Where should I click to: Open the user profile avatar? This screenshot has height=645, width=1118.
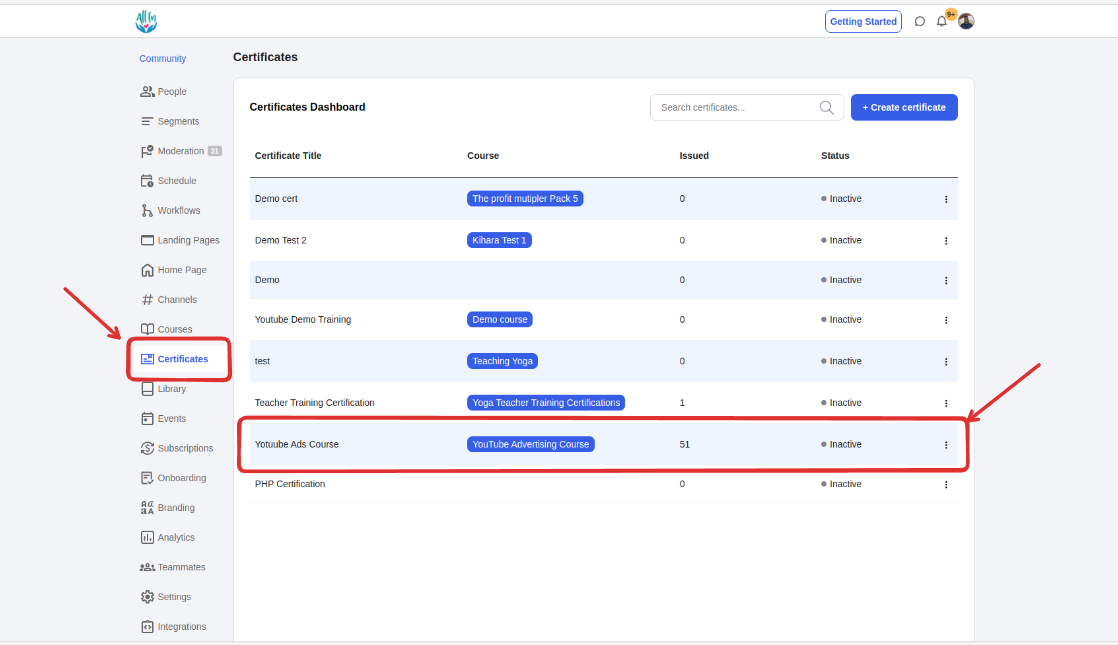click(966, 21)
